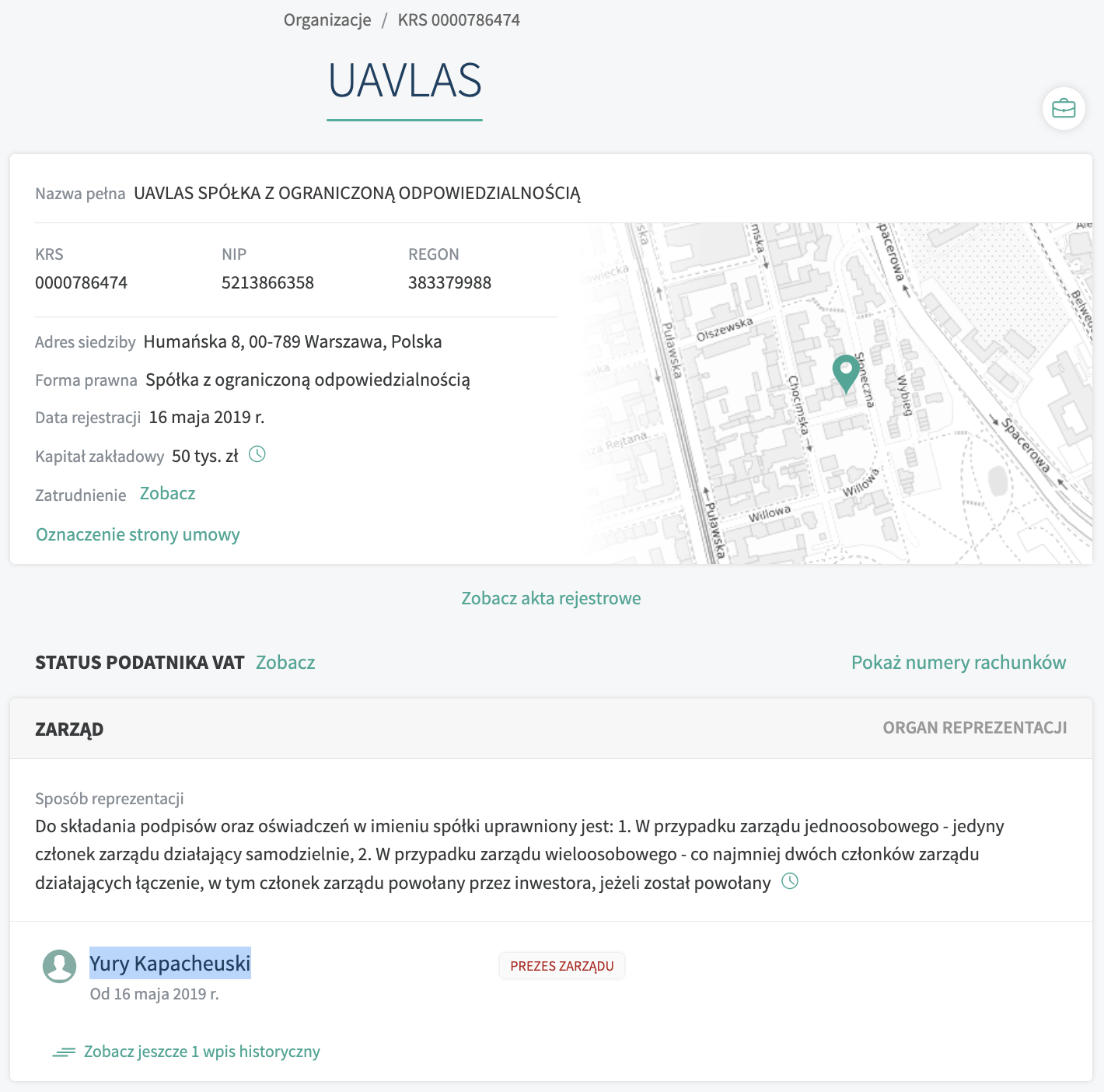The width and height of the screenshot is (1104, 1092).
Task: Click the green map location pin
Action: (x=845, y=373)
